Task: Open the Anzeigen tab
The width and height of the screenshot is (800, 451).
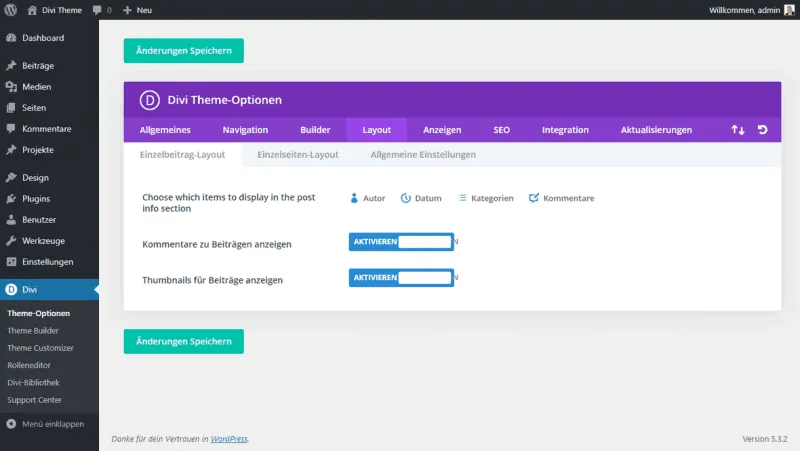Action: pos(442,130)
